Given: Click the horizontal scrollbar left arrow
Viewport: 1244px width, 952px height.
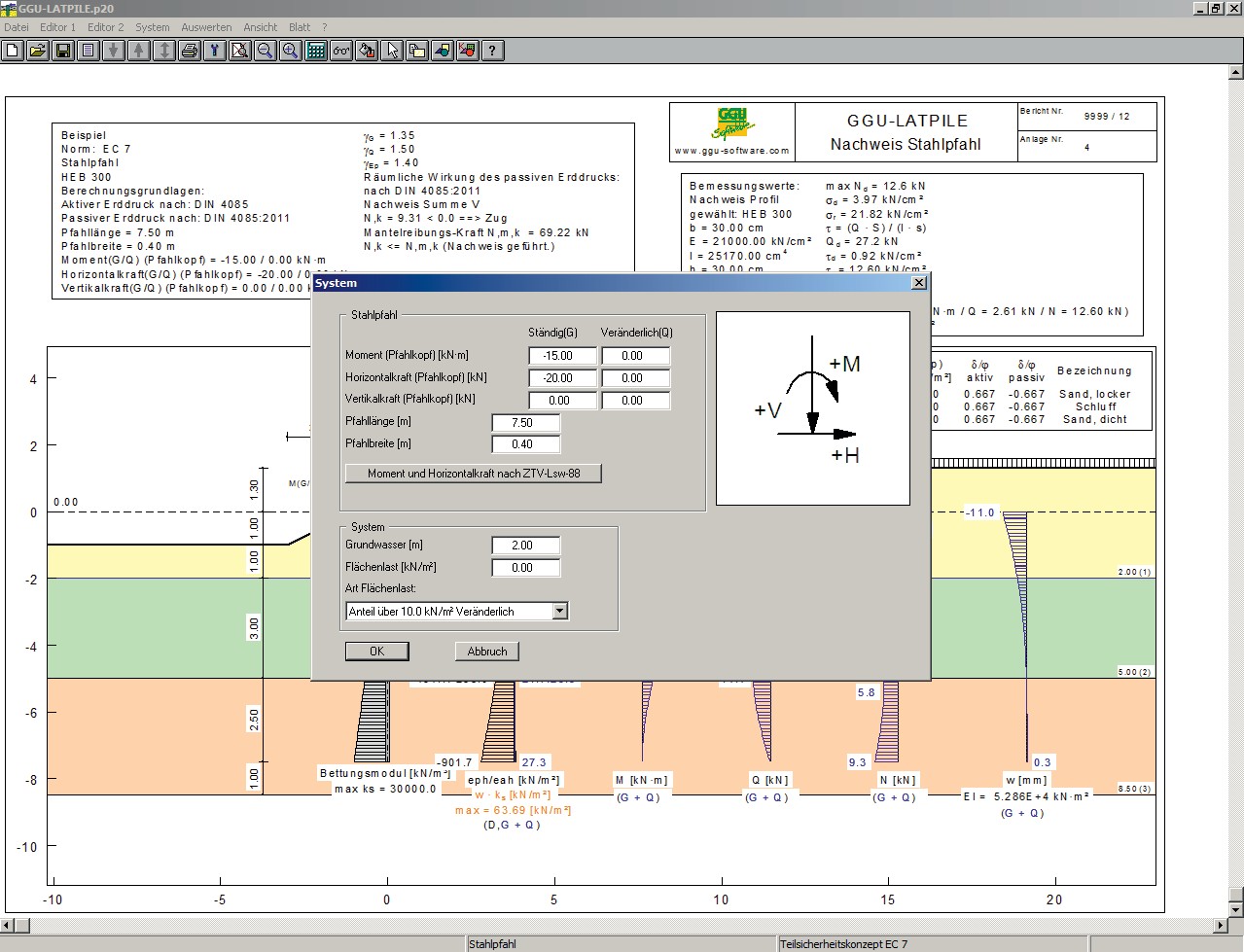Looking at the screenshot, I should tap(7, 925).
